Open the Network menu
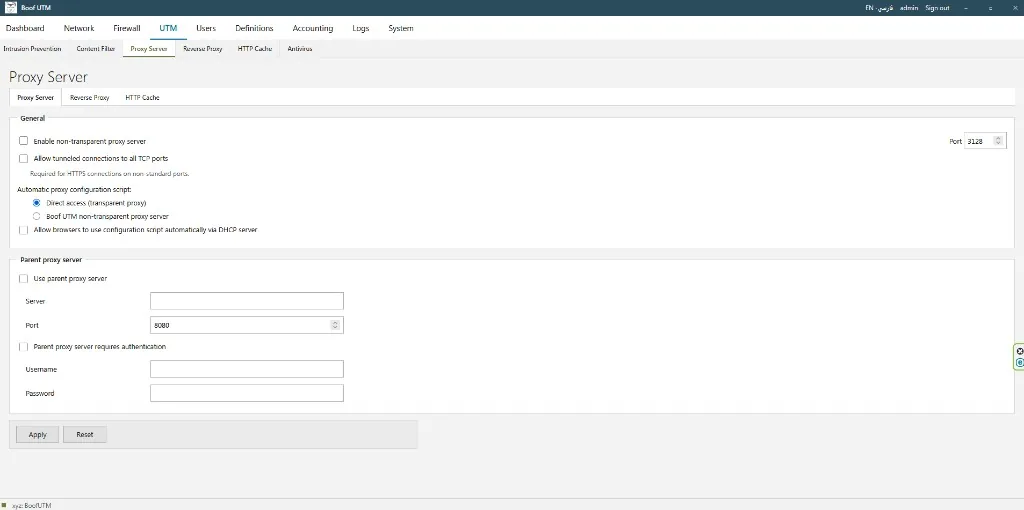Image resolution: width=1024 pixels, height=510 pixels. [79, 28]
